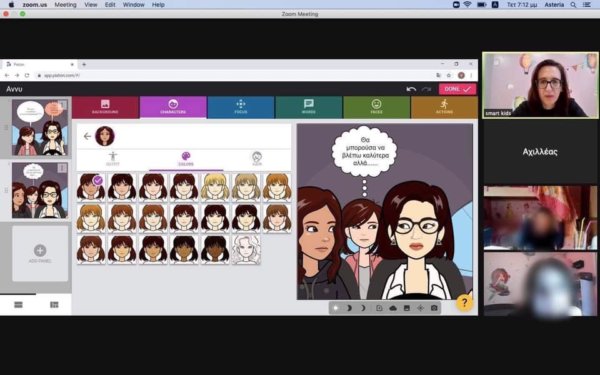The height and width of the screenshot is (375, 600).
Task: Click the DONE button
Action: (457, 89)
